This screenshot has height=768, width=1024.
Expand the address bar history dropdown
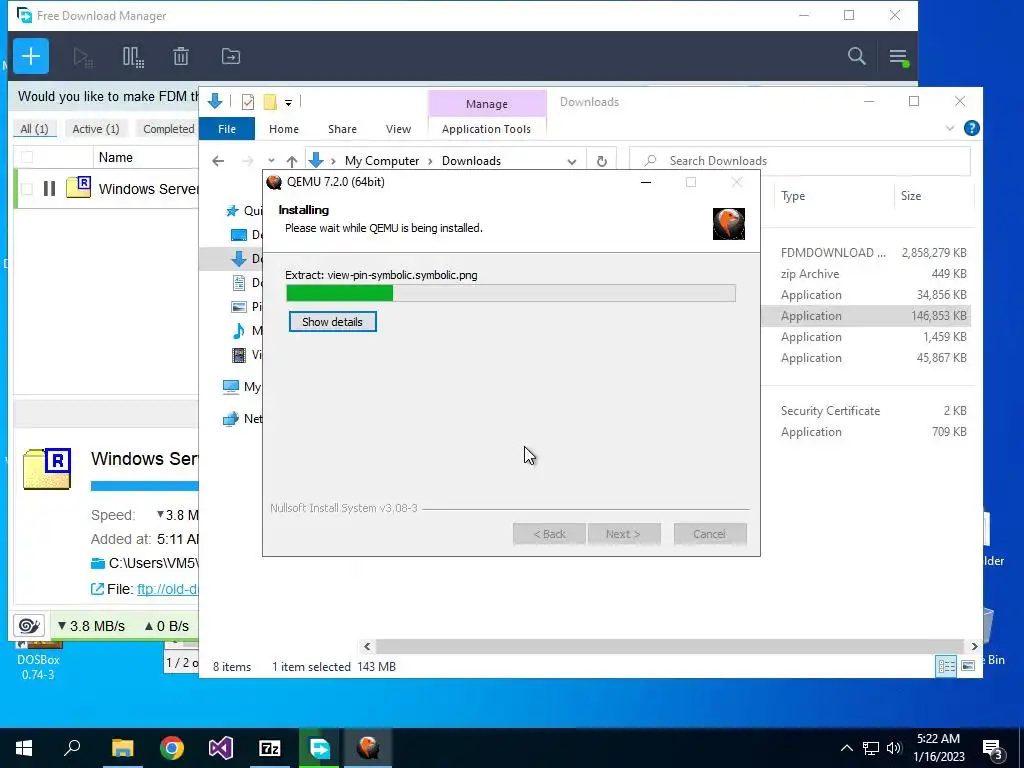(571, 161)
